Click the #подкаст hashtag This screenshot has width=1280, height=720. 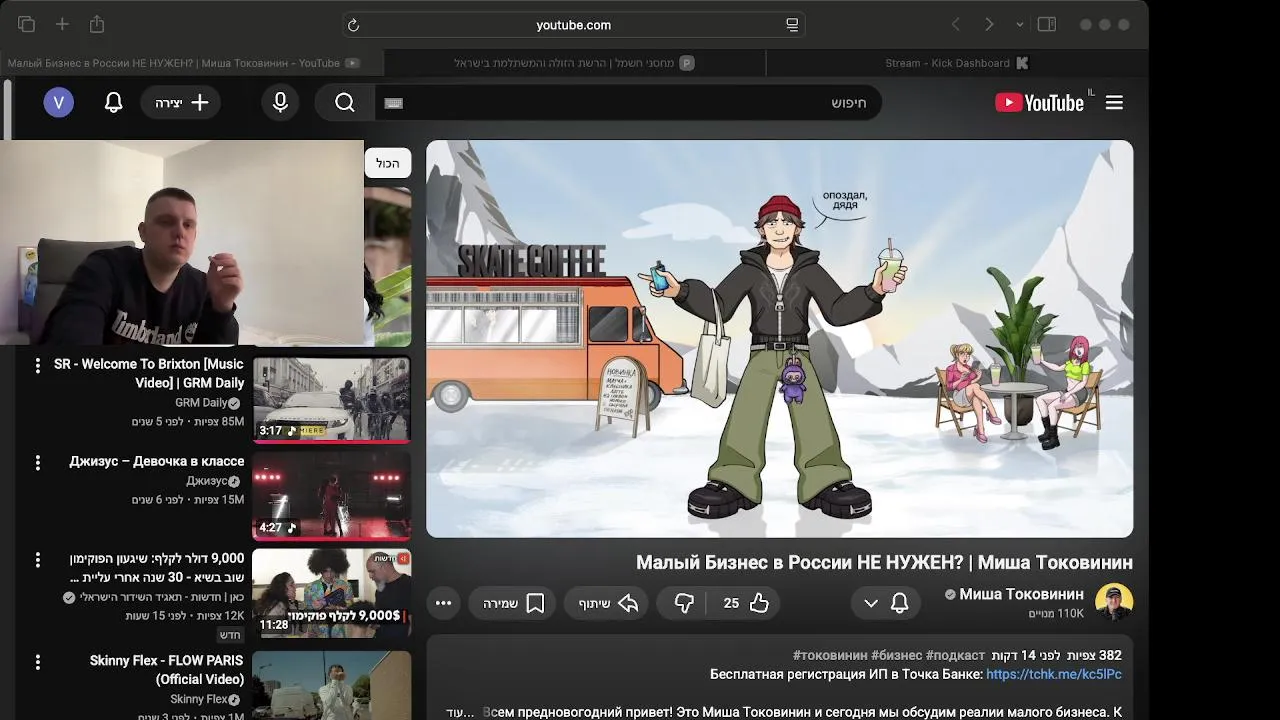[956, 655]
